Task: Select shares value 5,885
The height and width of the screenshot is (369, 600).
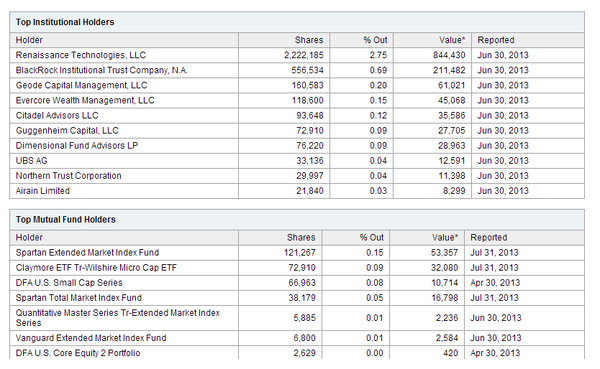Action: [x=305, y=318]
